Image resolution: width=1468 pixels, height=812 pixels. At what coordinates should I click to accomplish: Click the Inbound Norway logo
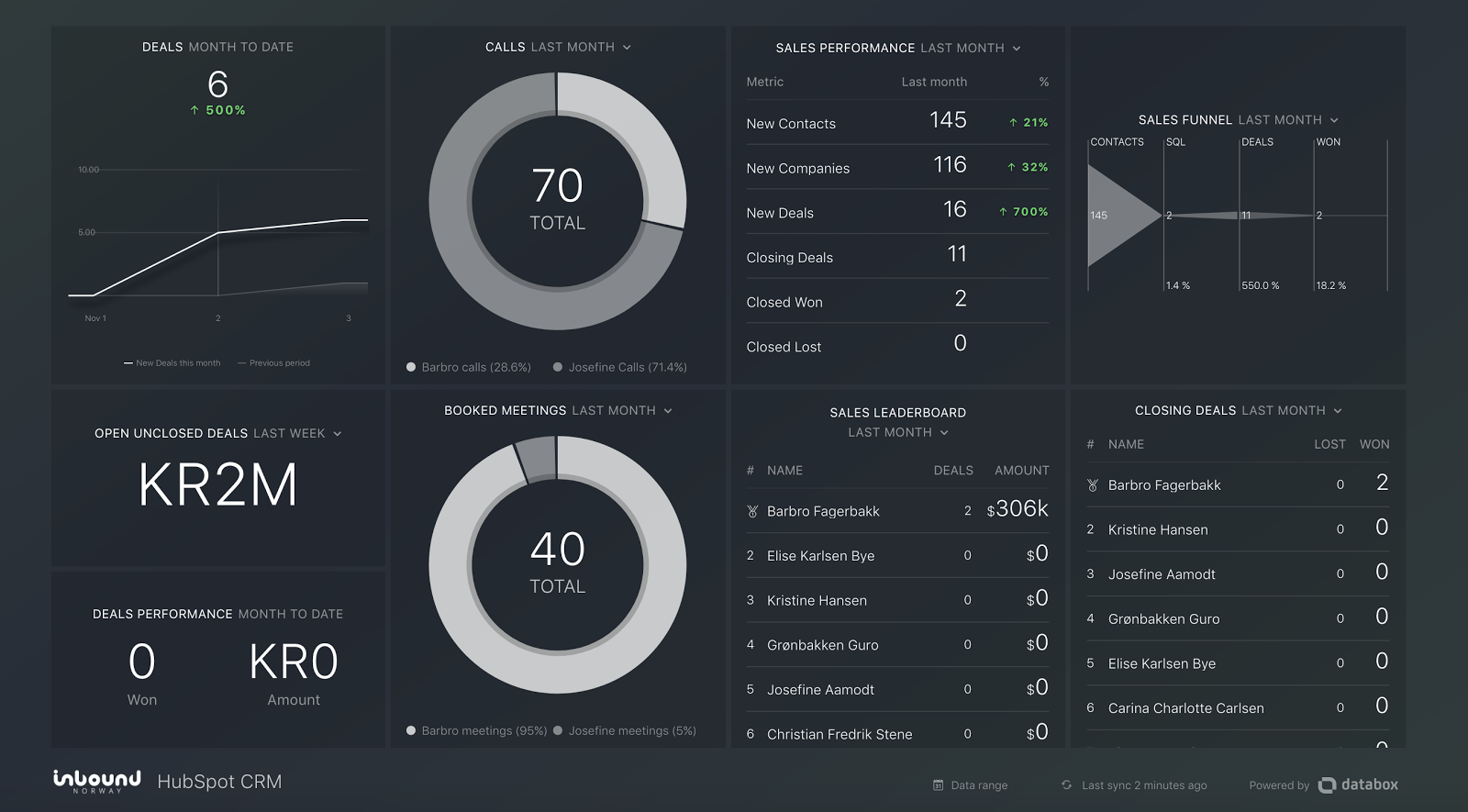click(x=97, y=781)
